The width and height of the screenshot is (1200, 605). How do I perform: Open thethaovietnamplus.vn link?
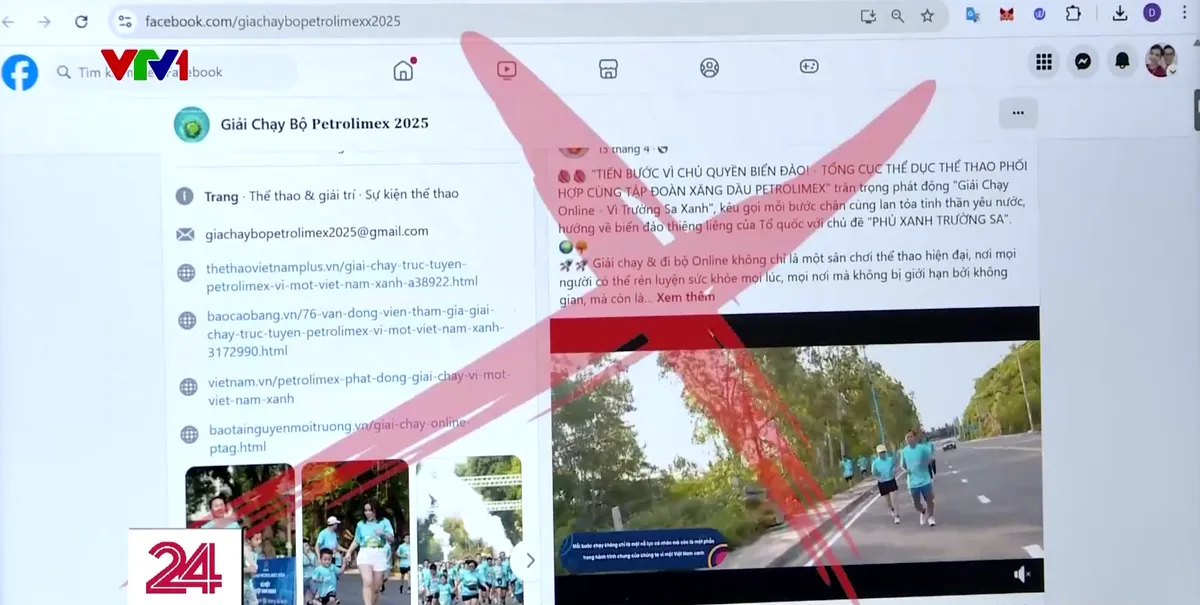pyautogui.click(x=342, y=275)
